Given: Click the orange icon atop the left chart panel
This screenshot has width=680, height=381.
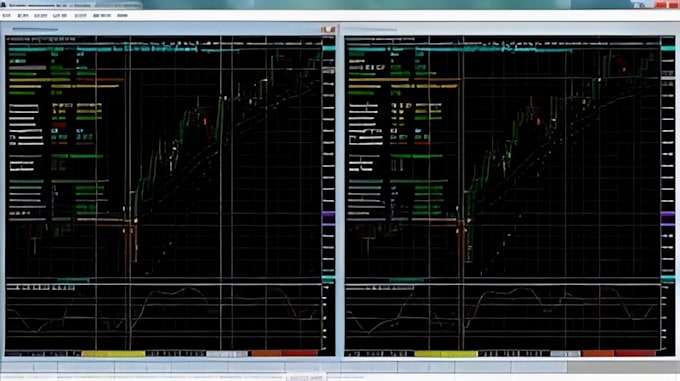Looking at the screenshot, I should [x=328, y=29].
